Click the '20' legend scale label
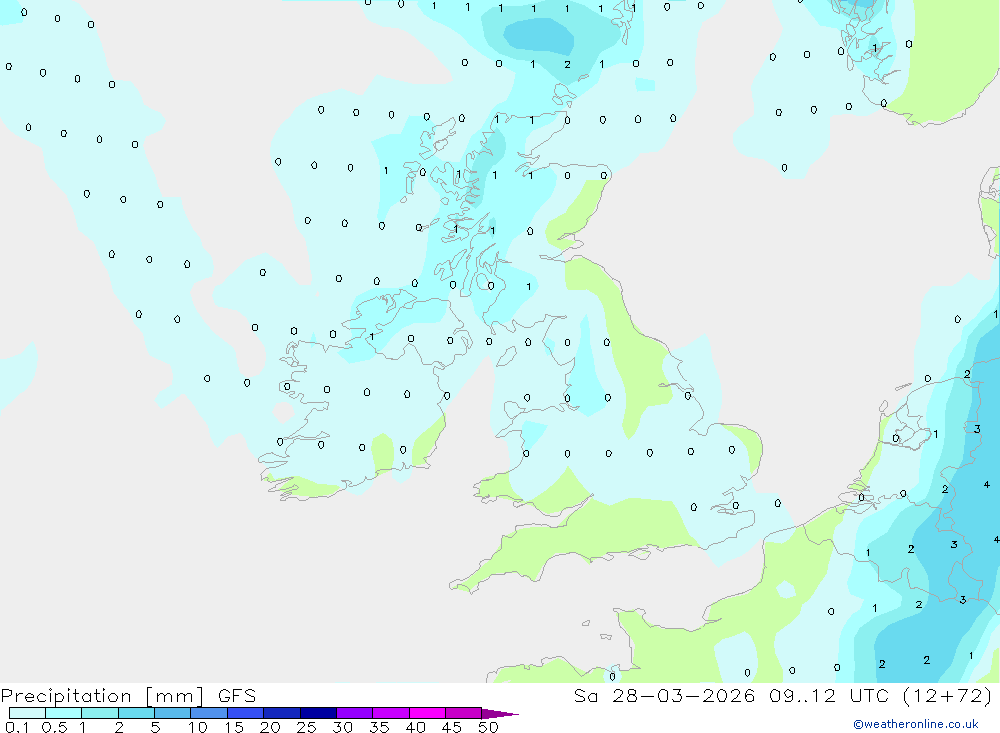 pos(270,727)
